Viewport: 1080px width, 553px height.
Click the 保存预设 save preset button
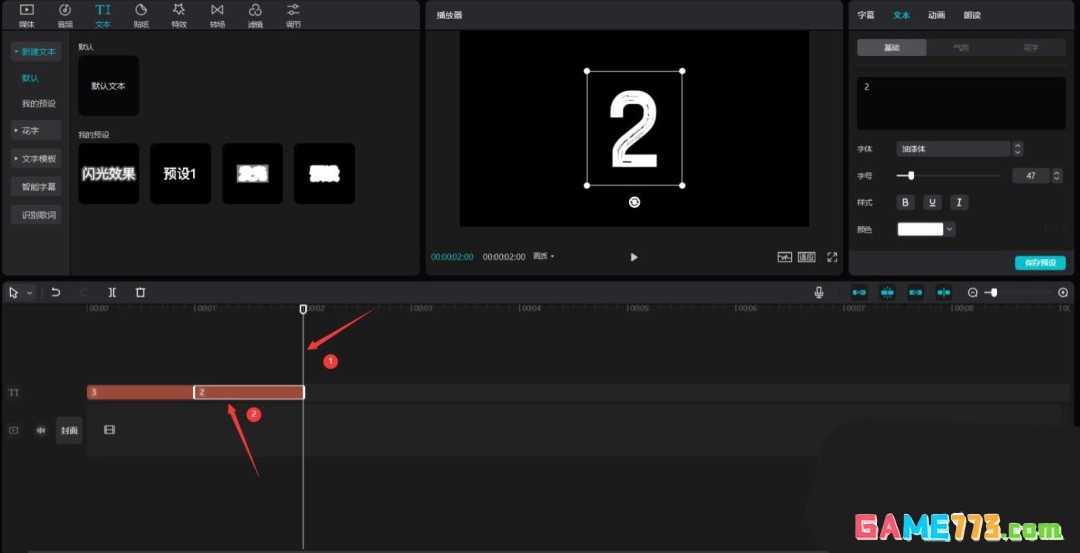[x=1040, y=263]
